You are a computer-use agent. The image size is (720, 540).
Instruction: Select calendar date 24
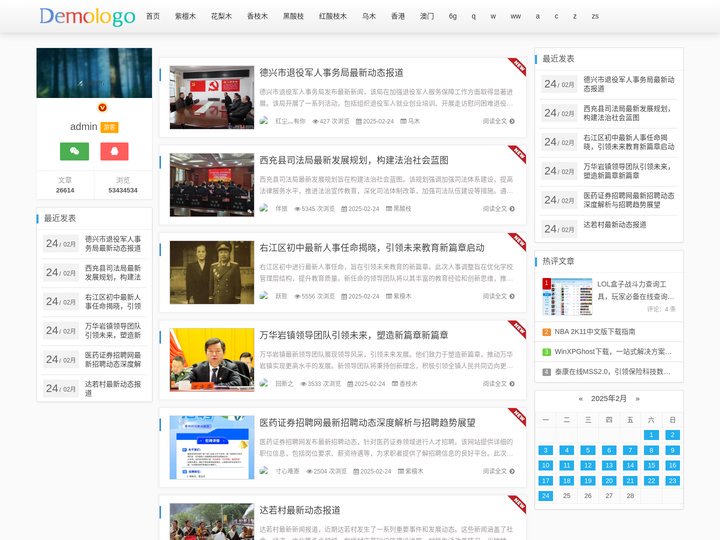546,496
